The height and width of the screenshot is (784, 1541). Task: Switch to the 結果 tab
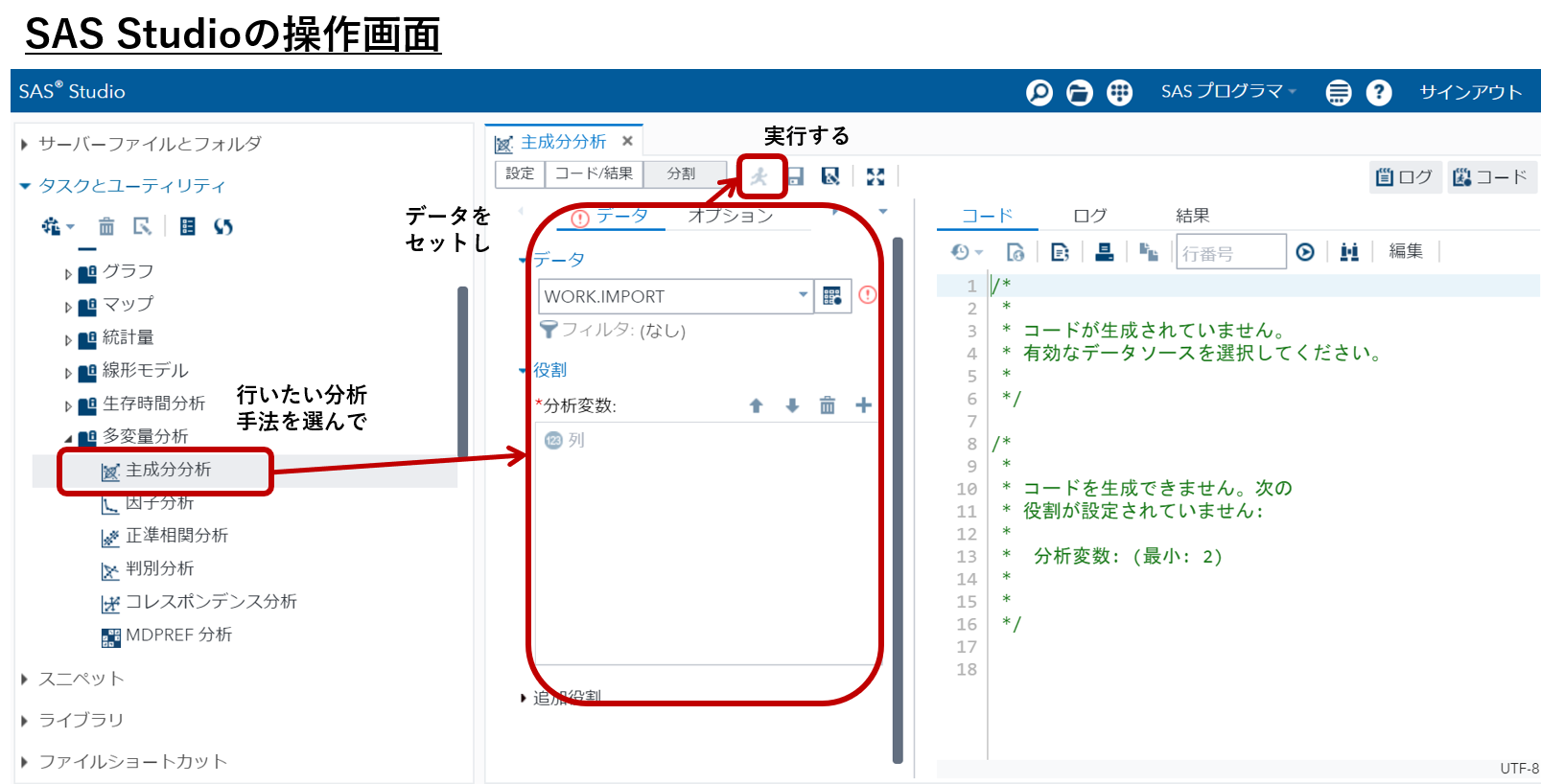pos(1192,216)
